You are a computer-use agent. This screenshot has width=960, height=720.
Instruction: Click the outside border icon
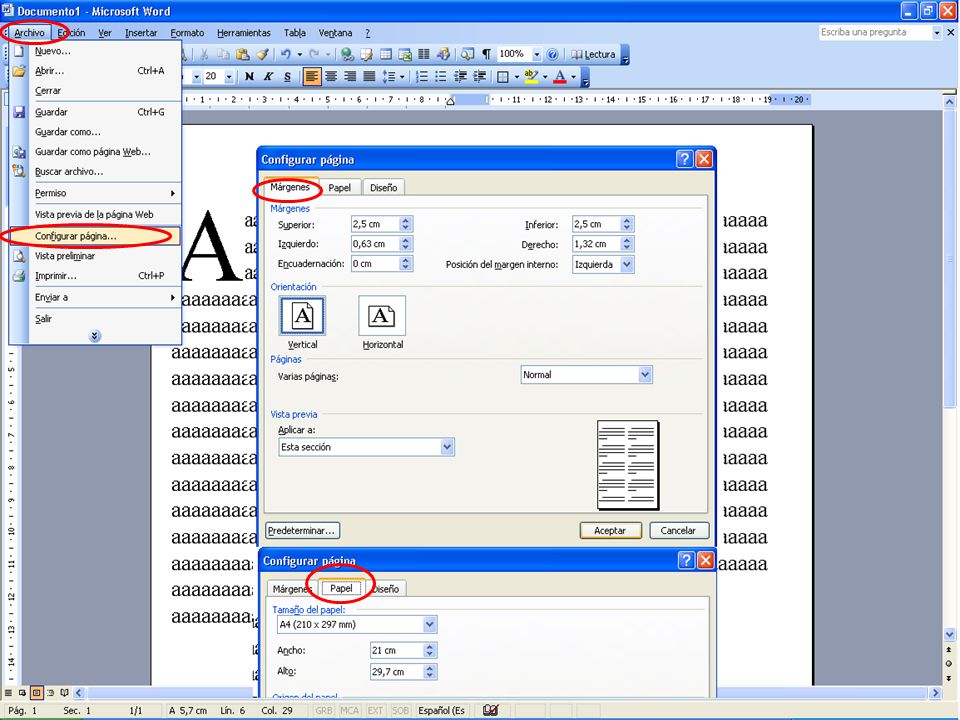(x=503, y=77)
